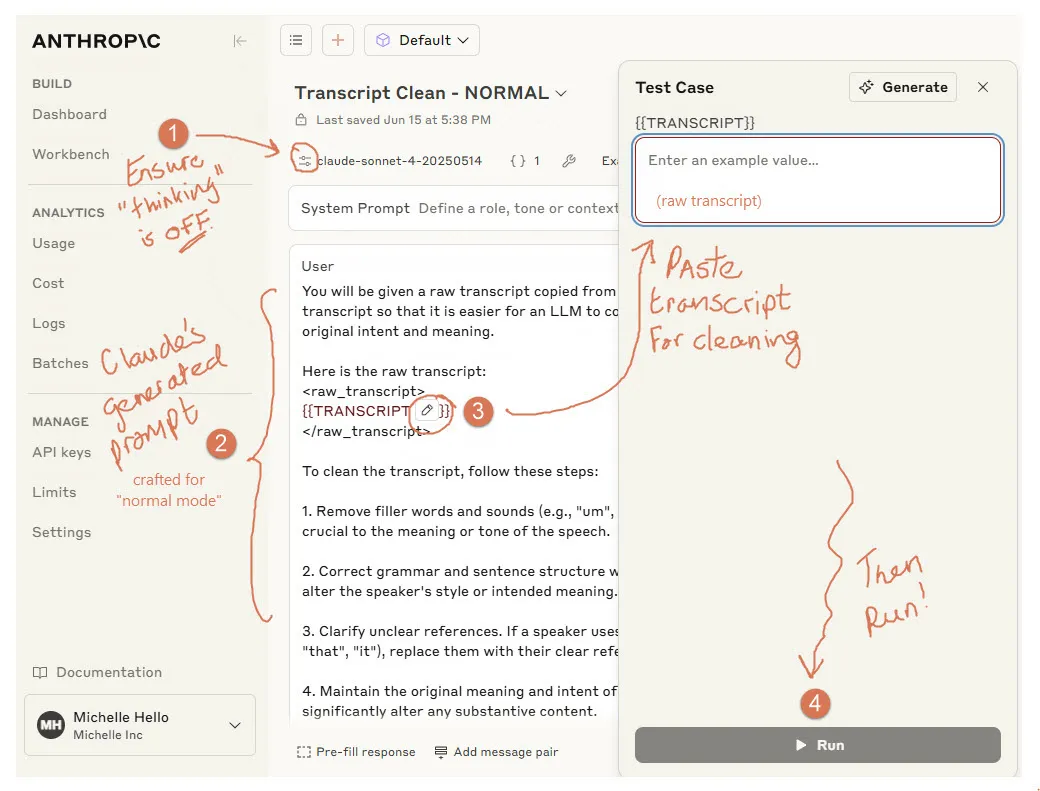Click the pencil edit icon inside TRANSCRIPT variable
This screenshot has width=1040, height=791.
428,410
